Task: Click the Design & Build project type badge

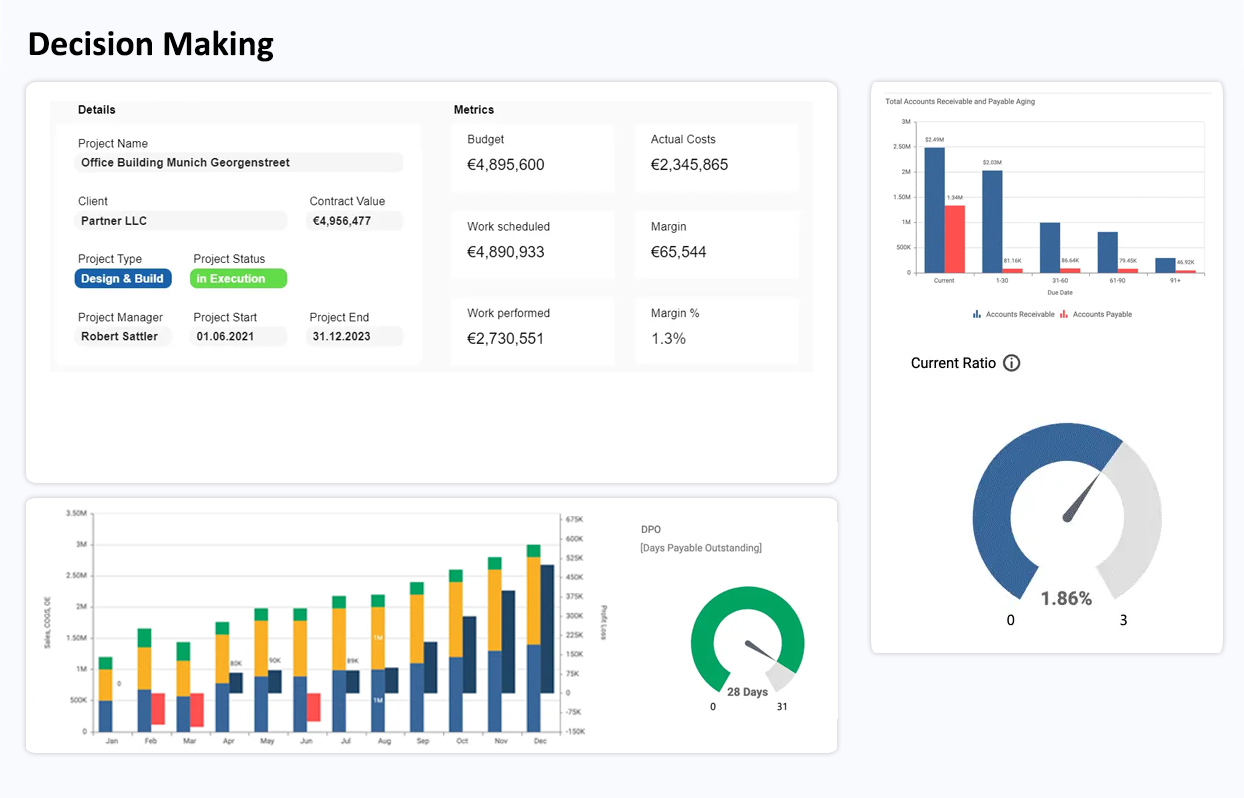Action: click(123, 279)
